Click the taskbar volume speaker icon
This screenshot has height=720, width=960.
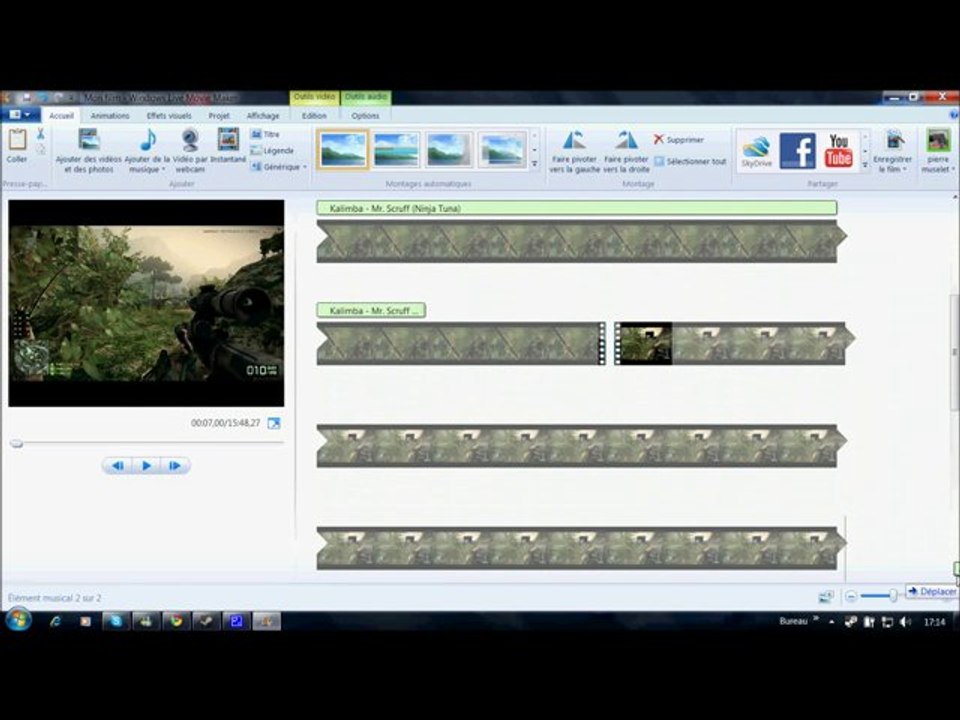click(906, 622)
